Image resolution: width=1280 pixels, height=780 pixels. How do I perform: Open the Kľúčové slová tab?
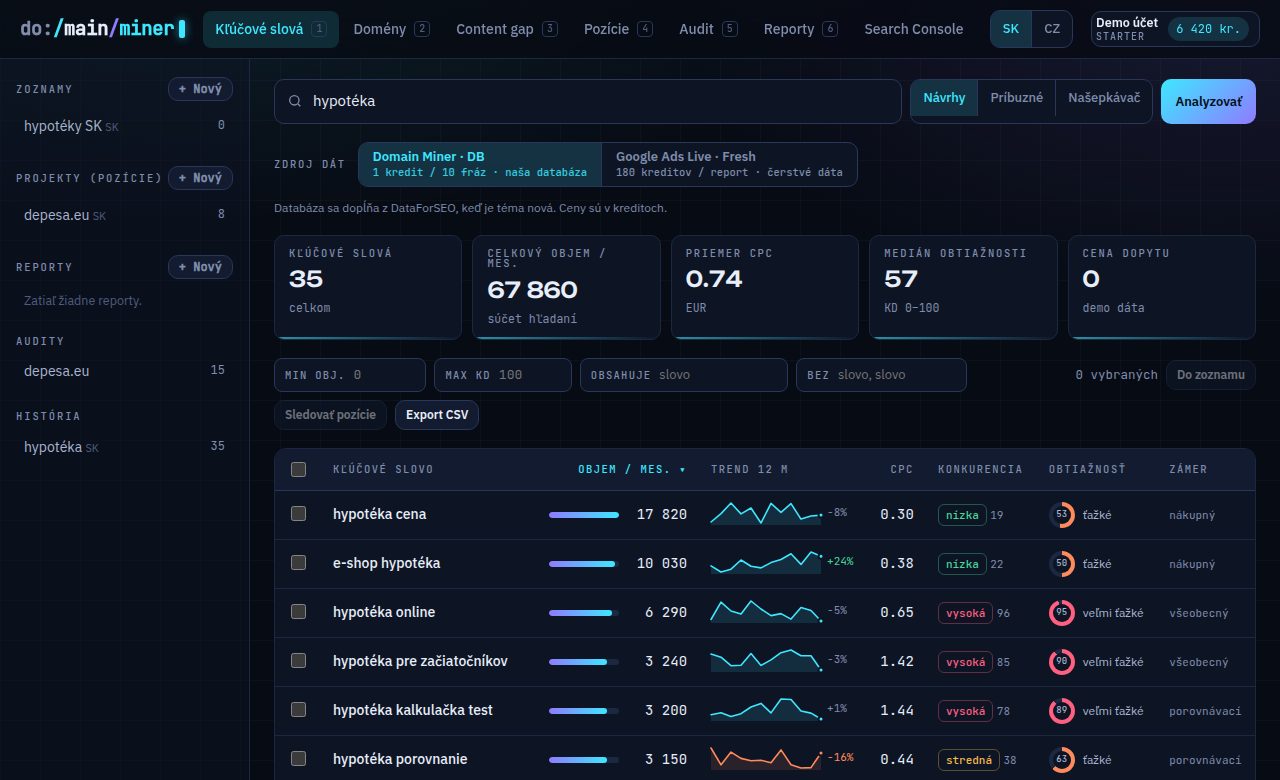(270, 29)
